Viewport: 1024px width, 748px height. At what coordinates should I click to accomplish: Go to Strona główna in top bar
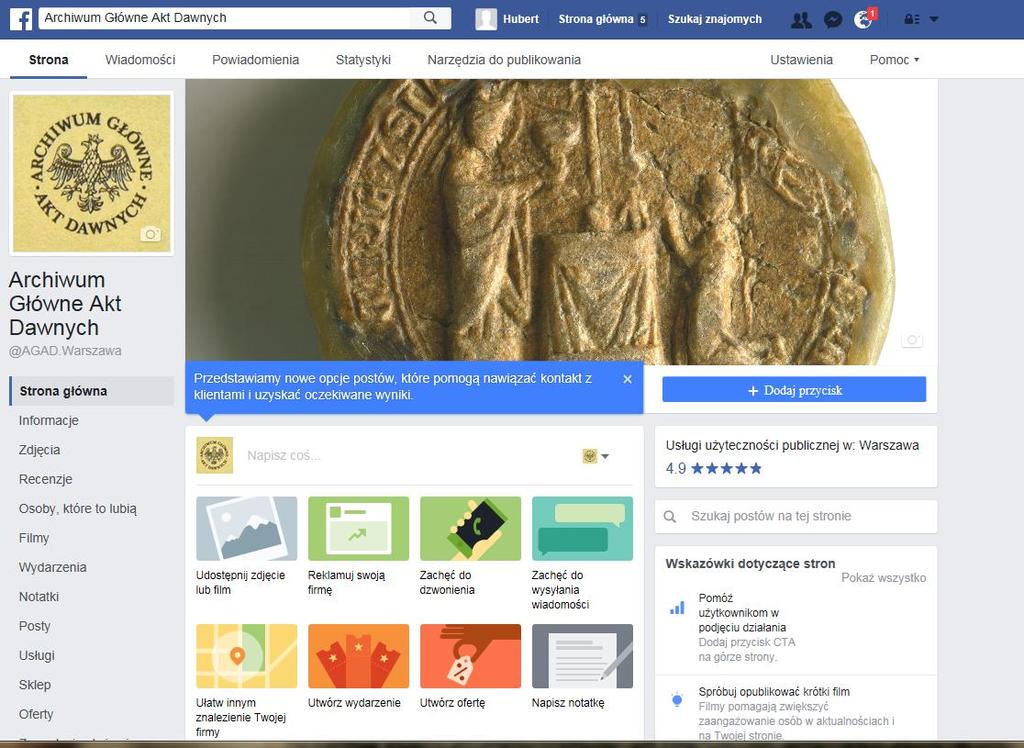(x=596, y=19)
